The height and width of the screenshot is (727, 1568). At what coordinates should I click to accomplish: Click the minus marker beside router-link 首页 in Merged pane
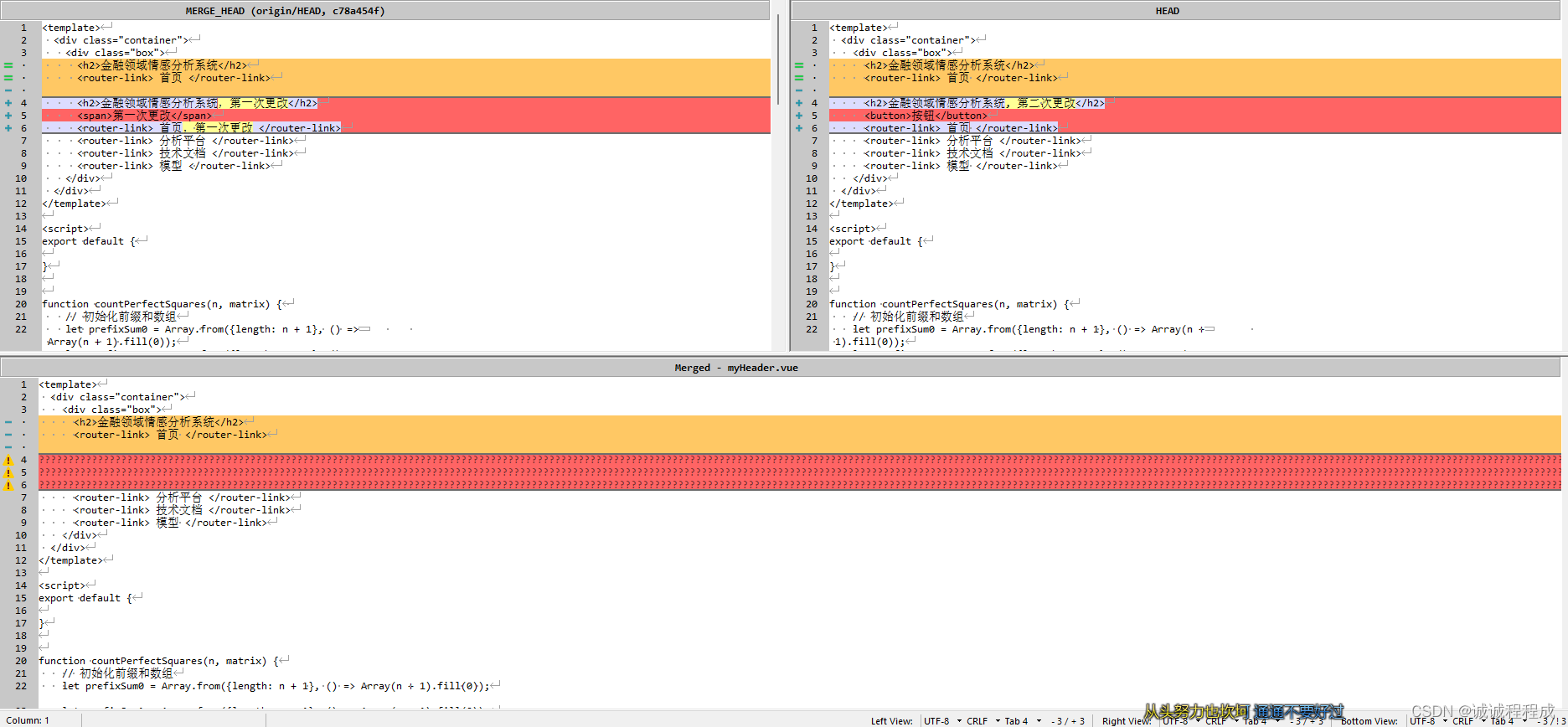8,435
